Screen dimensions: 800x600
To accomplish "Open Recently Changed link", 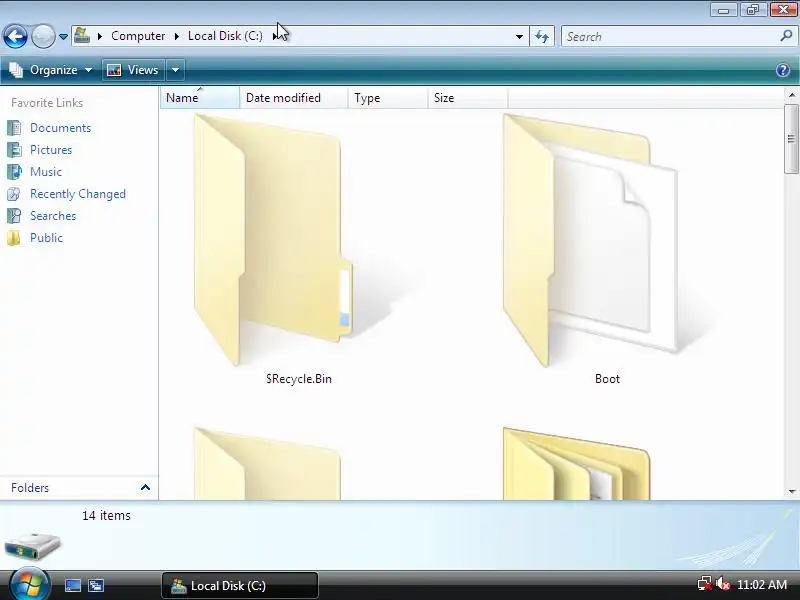I will click(78, 194).
